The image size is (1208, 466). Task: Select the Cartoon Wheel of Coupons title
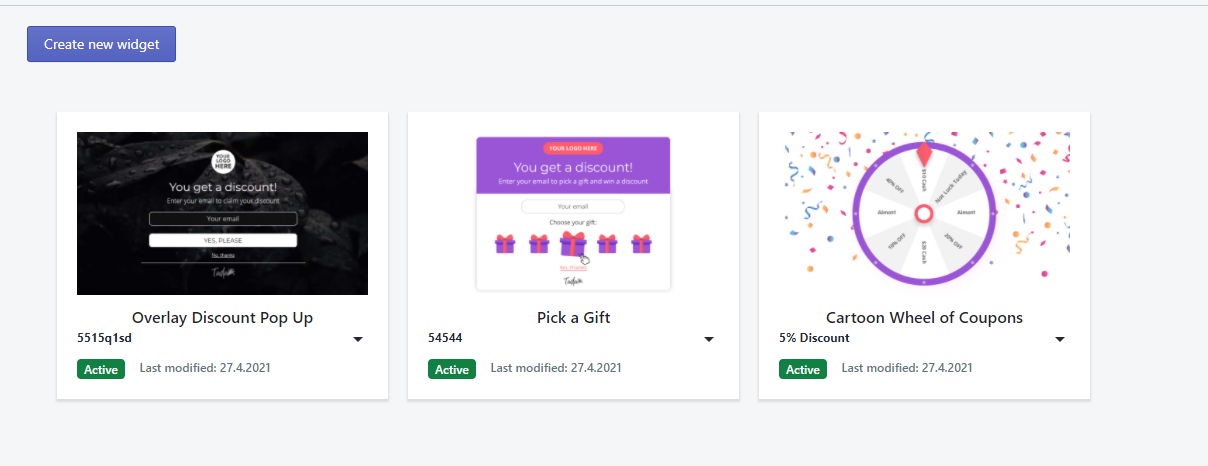coord(924,318)
